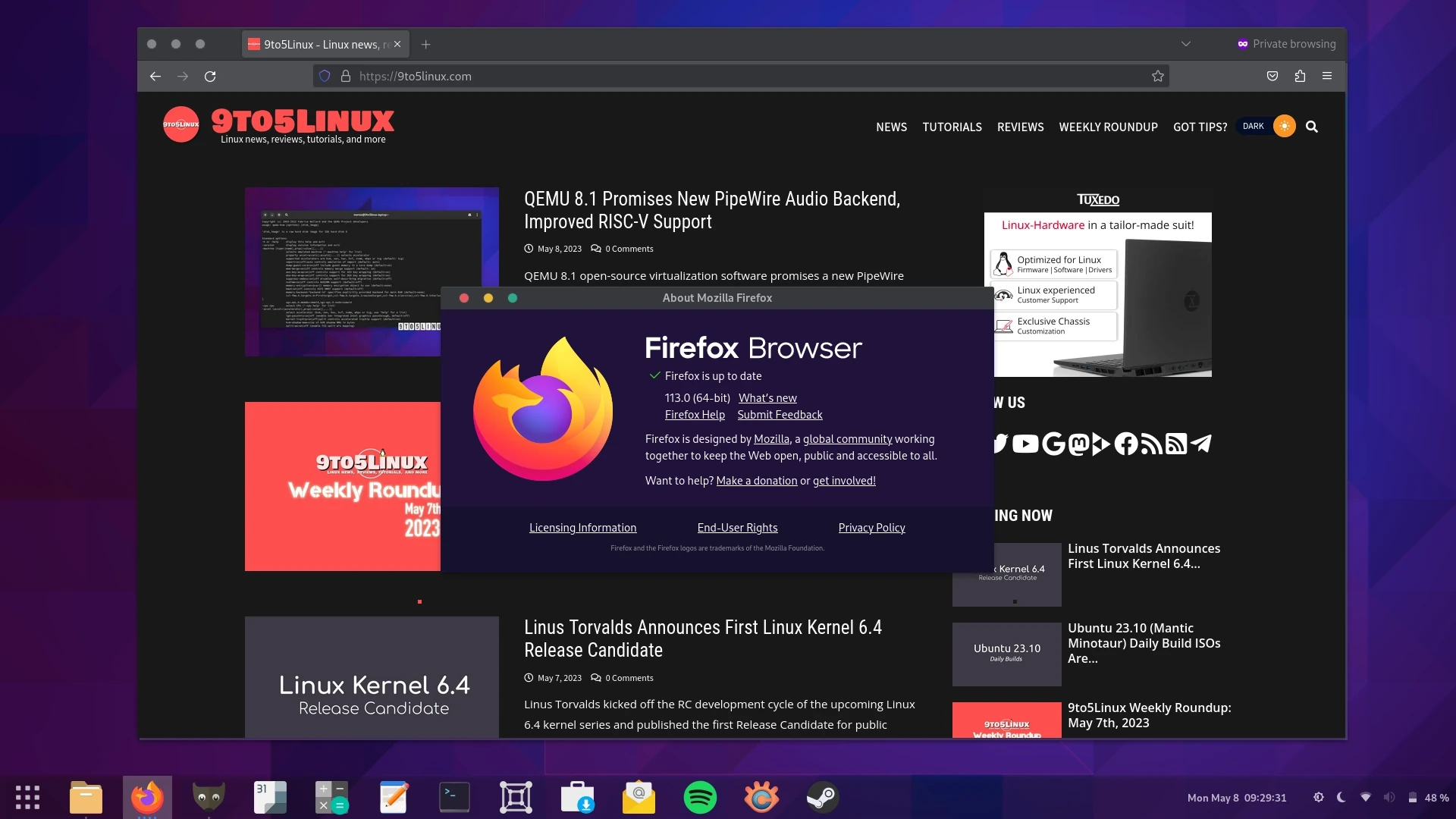Open the Pocket save icon

(1272, 76)
